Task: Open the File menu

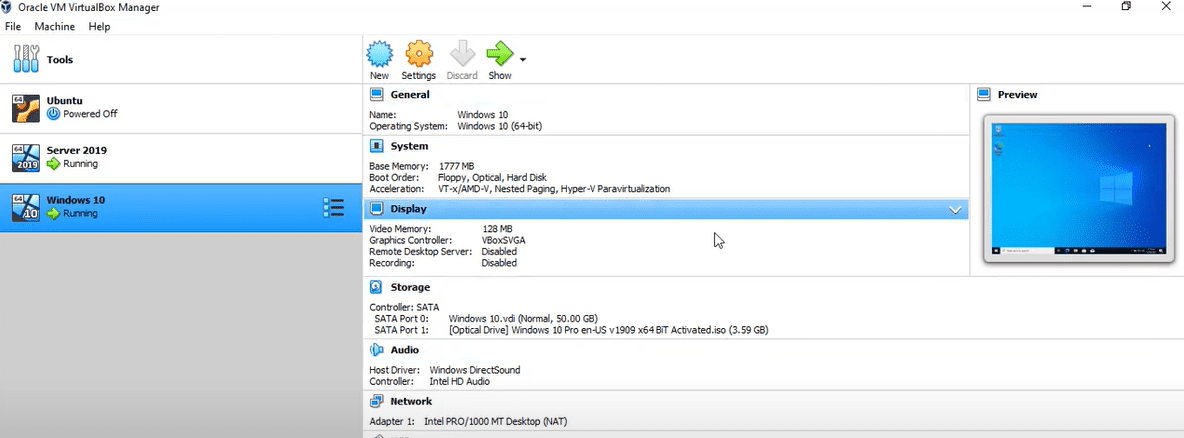Action: [x=13, y=27]
